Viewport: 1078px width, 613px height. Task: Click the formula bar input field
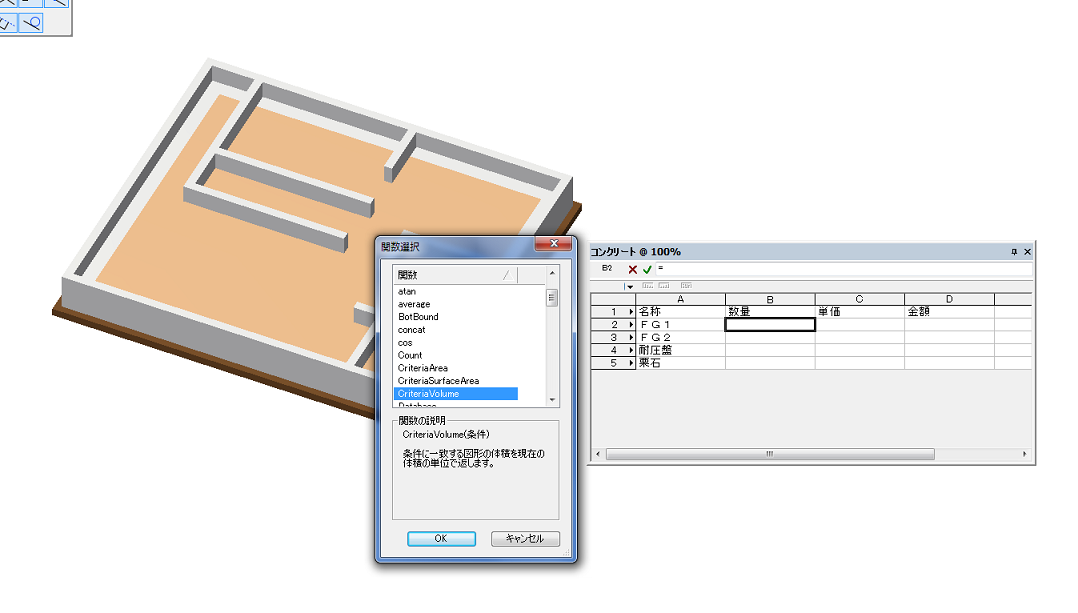coord(840,269)
